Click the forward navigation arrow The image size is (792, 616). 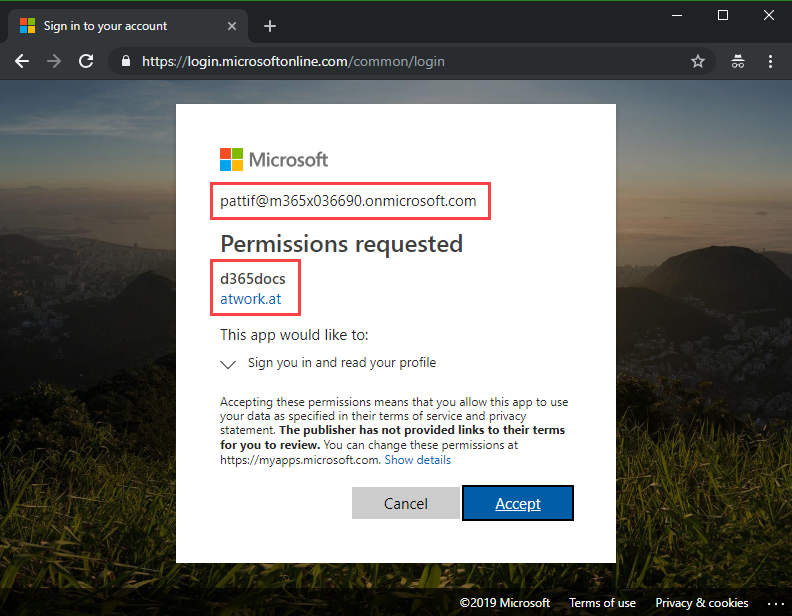click(x=54, y=61)
